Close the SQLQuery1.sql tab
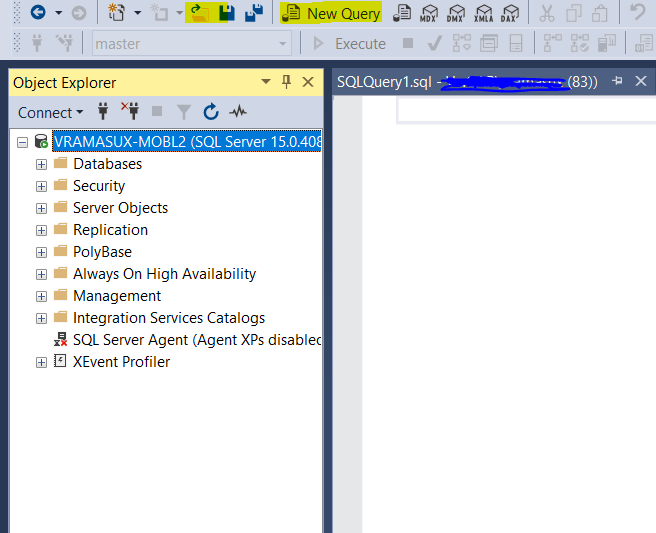 click(x=641, y=81)
